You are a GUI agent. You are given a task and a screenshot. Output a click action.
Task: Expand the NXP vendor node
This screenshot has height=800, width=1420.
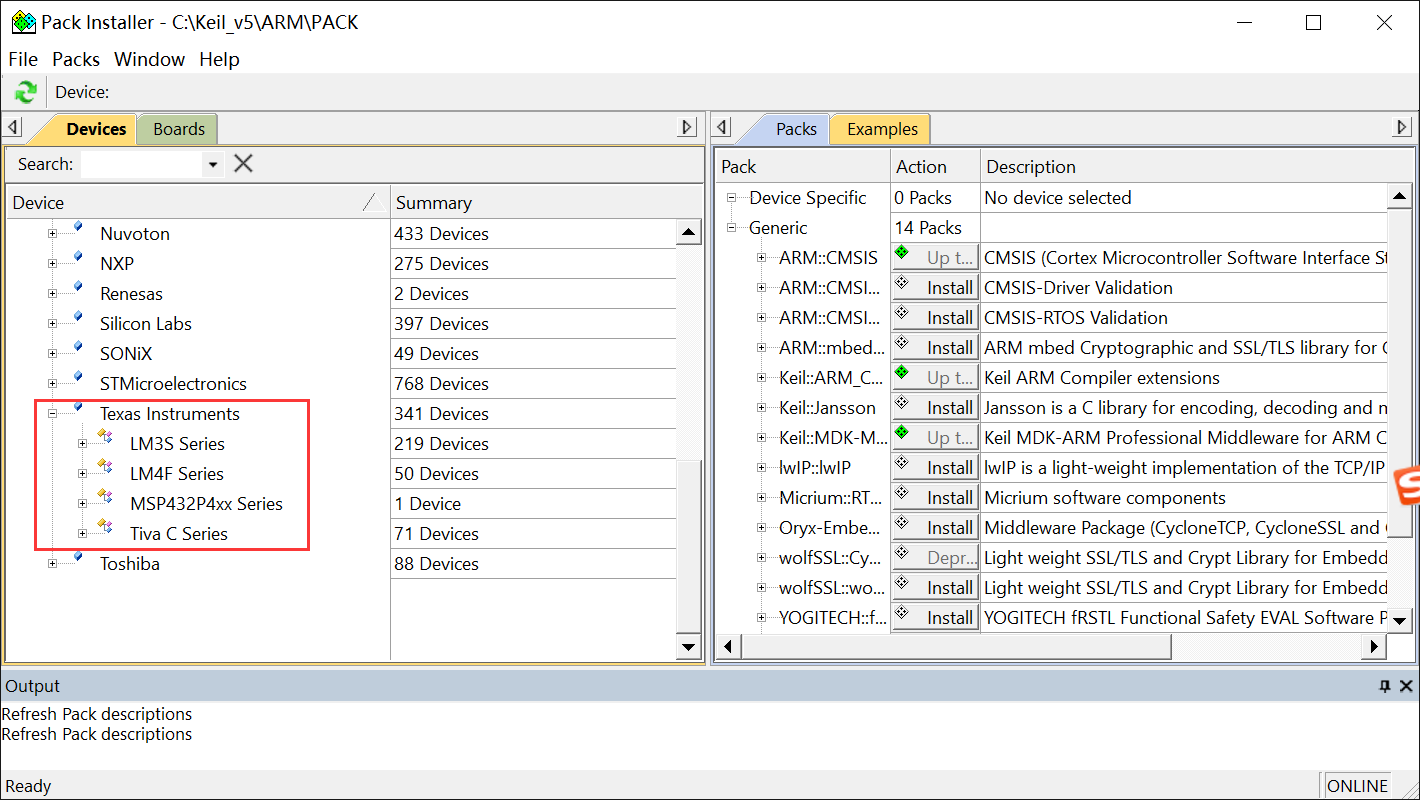(53, 264)
